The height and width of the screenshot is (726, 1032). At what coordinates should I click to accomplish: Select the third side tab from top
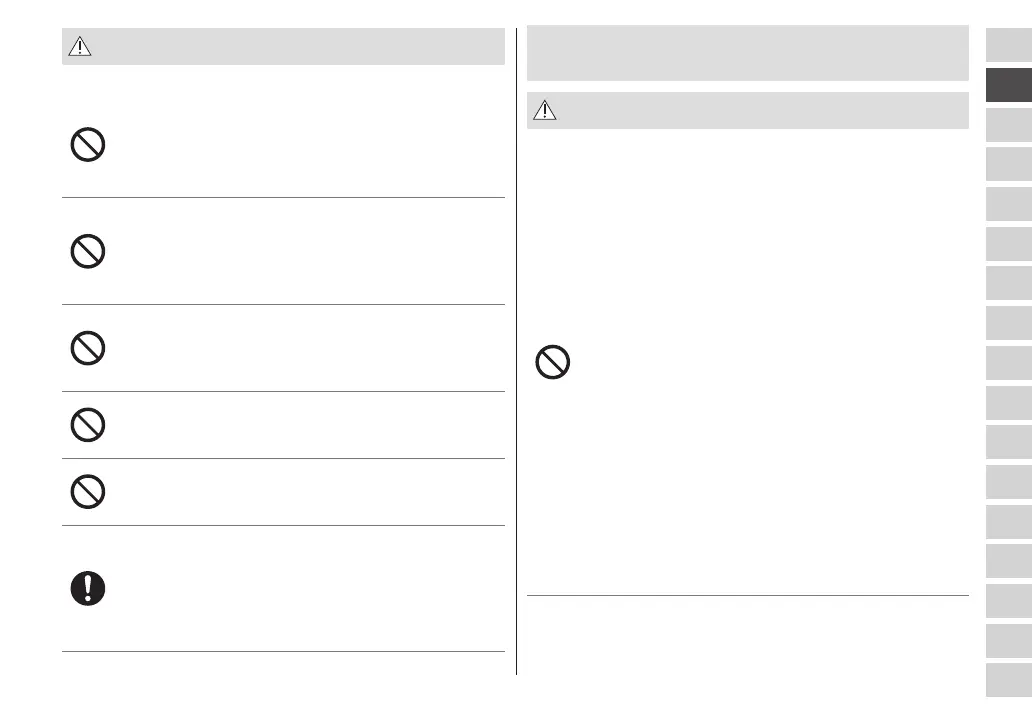[x=1008, y=125]
